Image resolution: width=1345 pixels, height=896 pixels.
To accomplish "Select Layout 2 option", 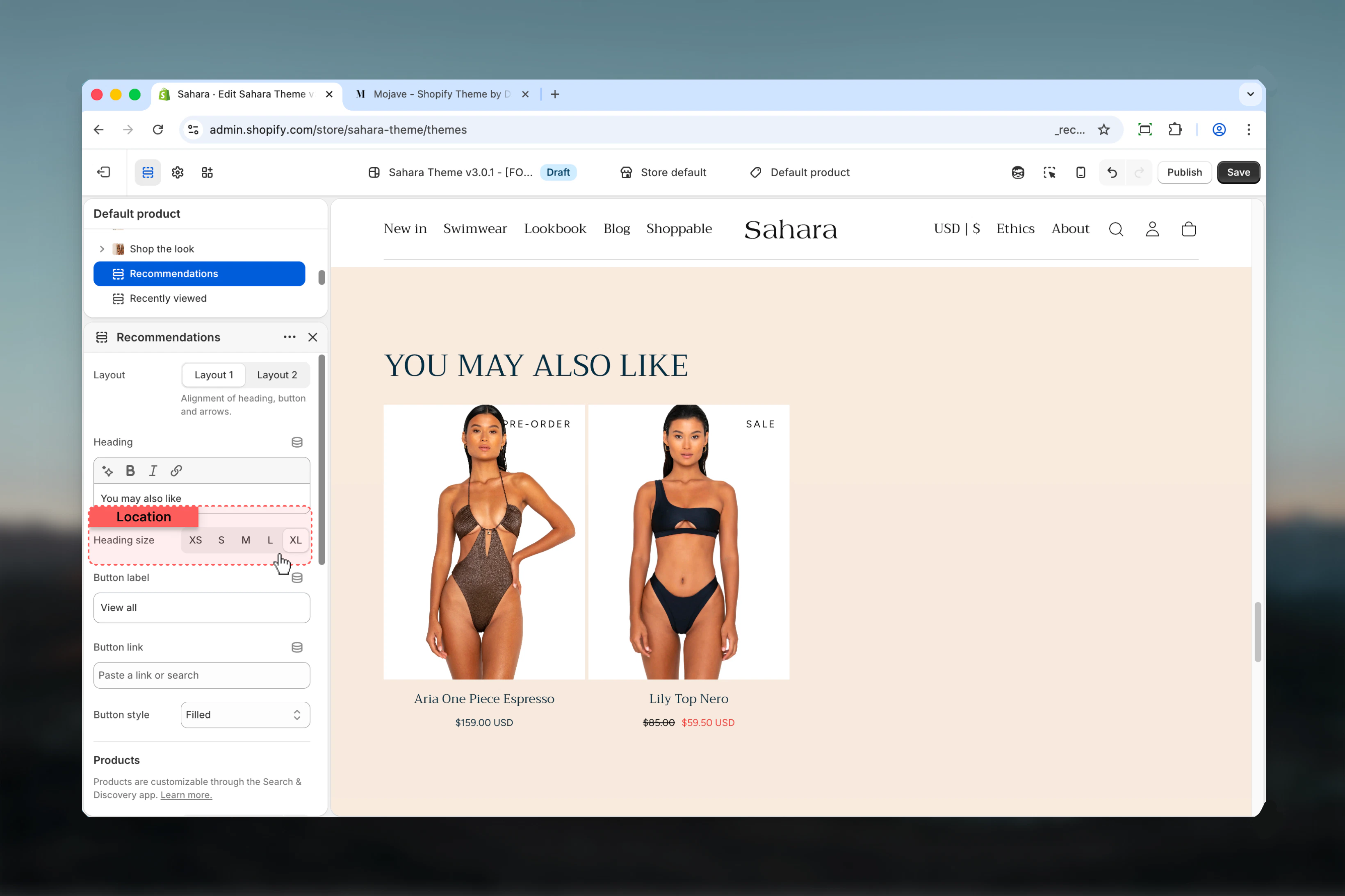I will coord(277,375).
